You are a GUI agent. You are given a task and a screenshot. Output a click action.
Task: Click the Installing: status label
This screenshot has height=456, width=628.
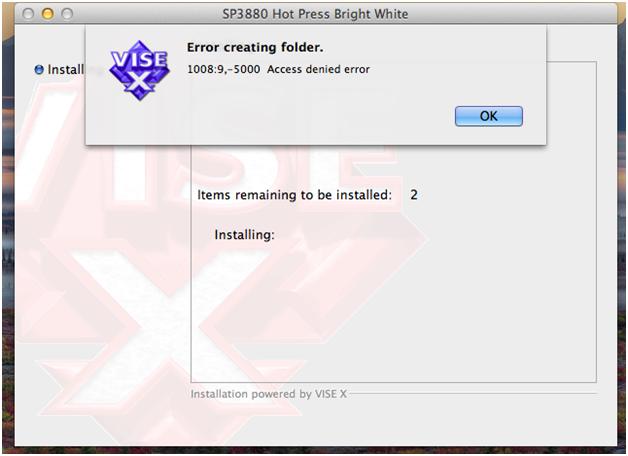[x=245, y=234]
